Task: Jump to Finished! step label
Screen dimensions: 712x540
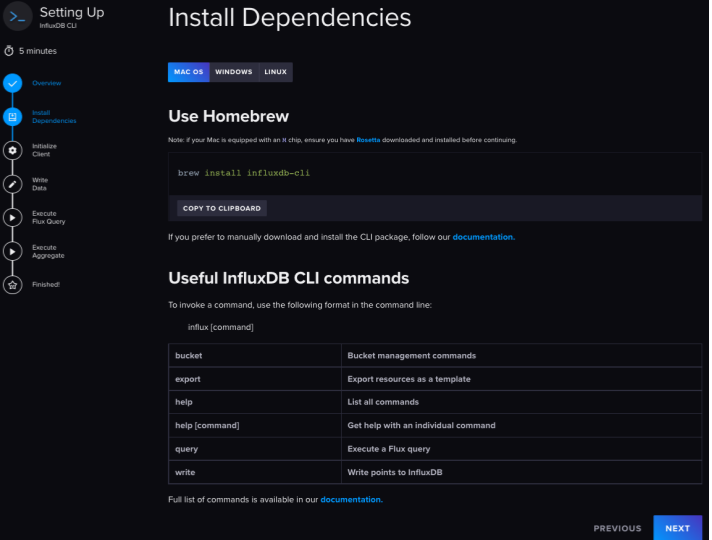Action: point(46,285)
